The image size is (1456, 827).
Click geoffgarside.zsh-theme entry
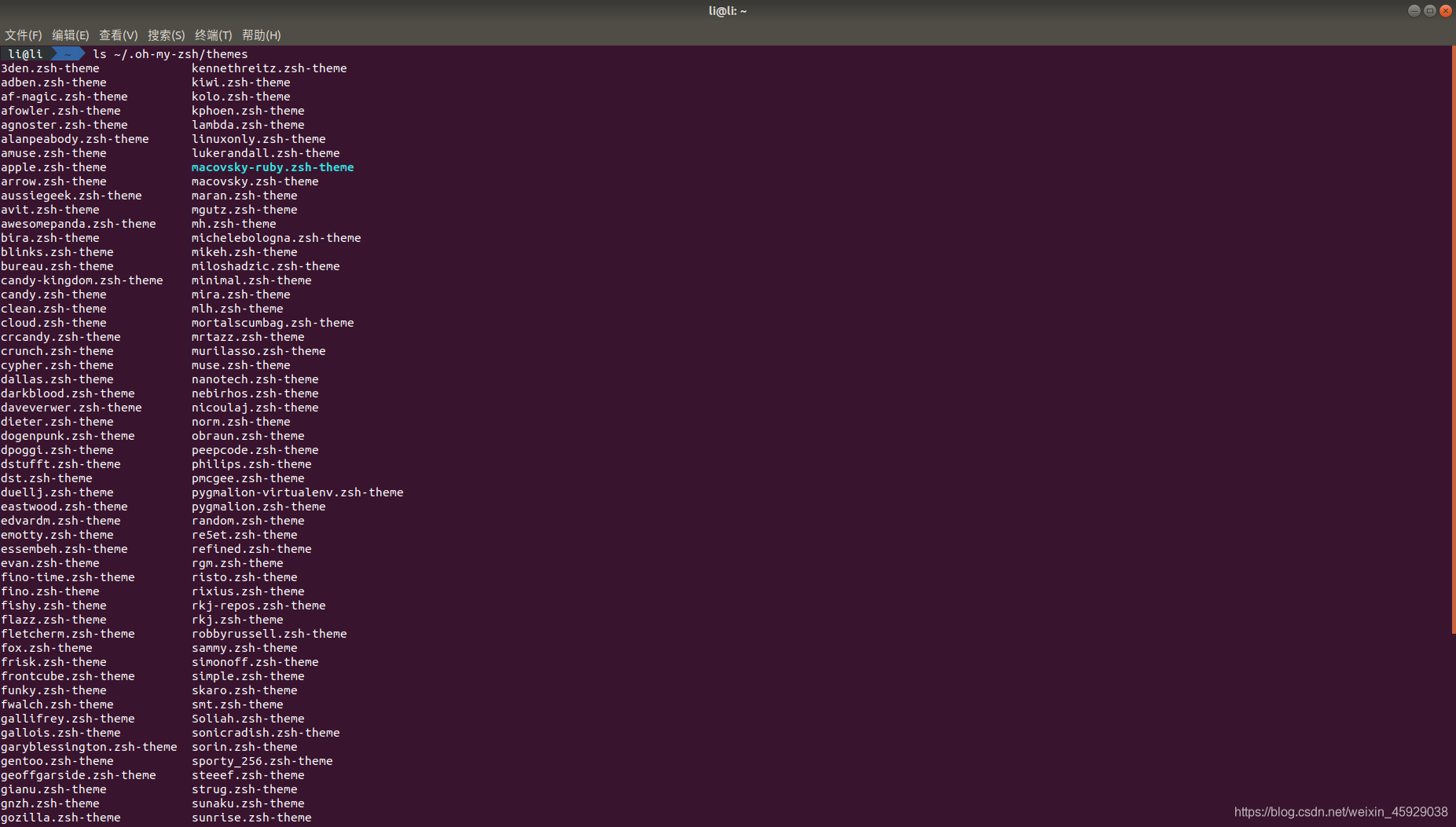tap(79, 775)
